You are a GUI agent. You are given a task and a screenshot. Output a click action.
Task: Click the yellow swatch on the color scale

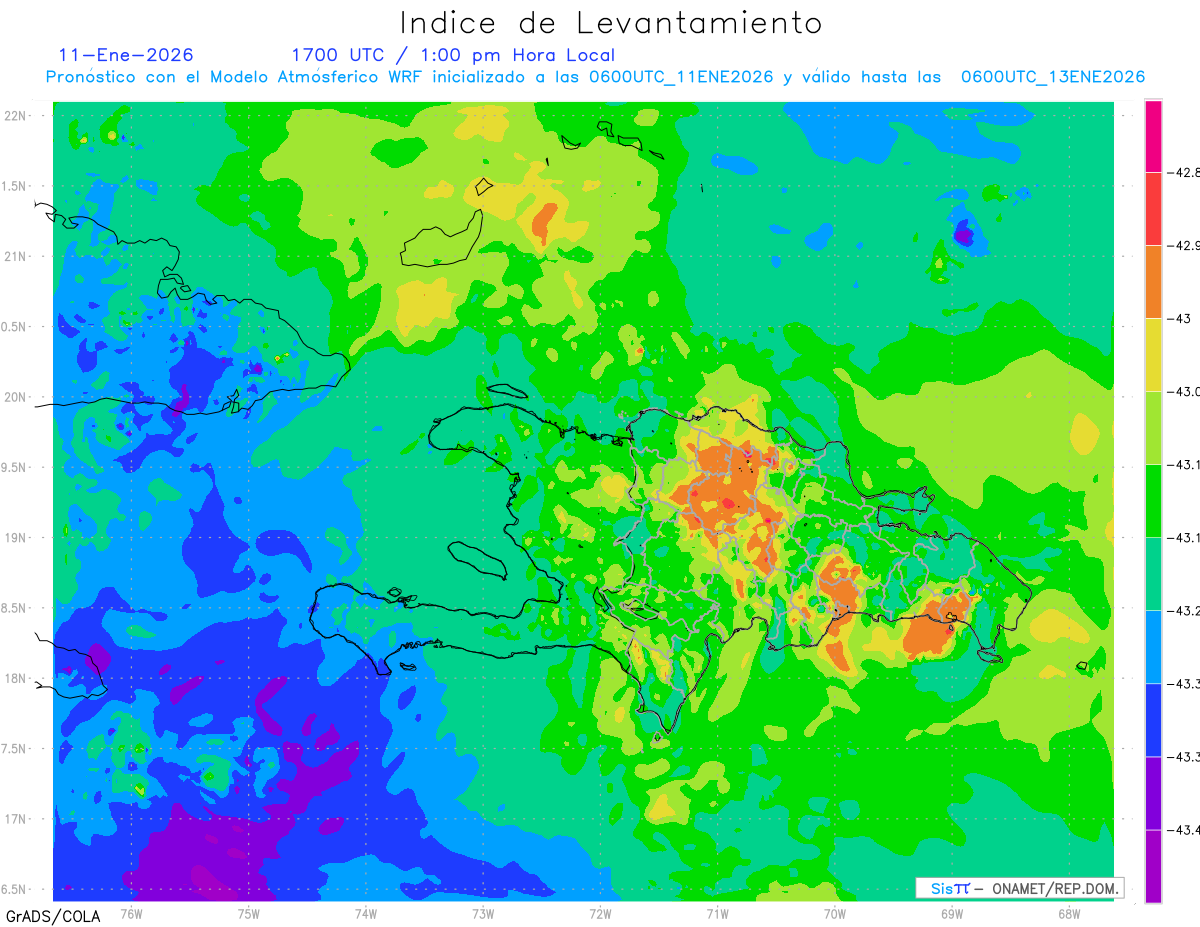click(x=1153, y=355)
